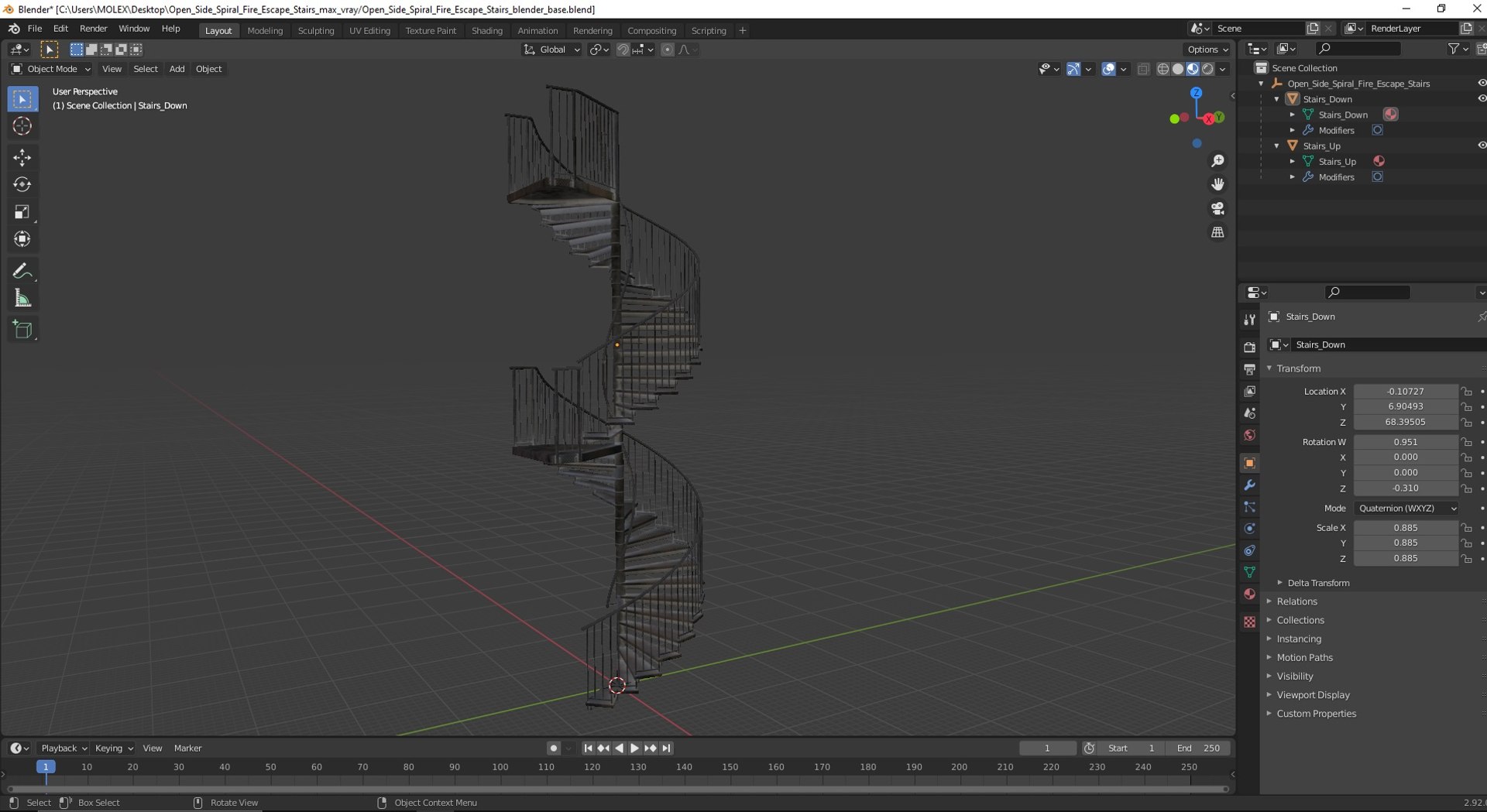Select the Cursor tool in the toolbar
The height and width of the screenshot is (812, 1487).
(22, 126)
